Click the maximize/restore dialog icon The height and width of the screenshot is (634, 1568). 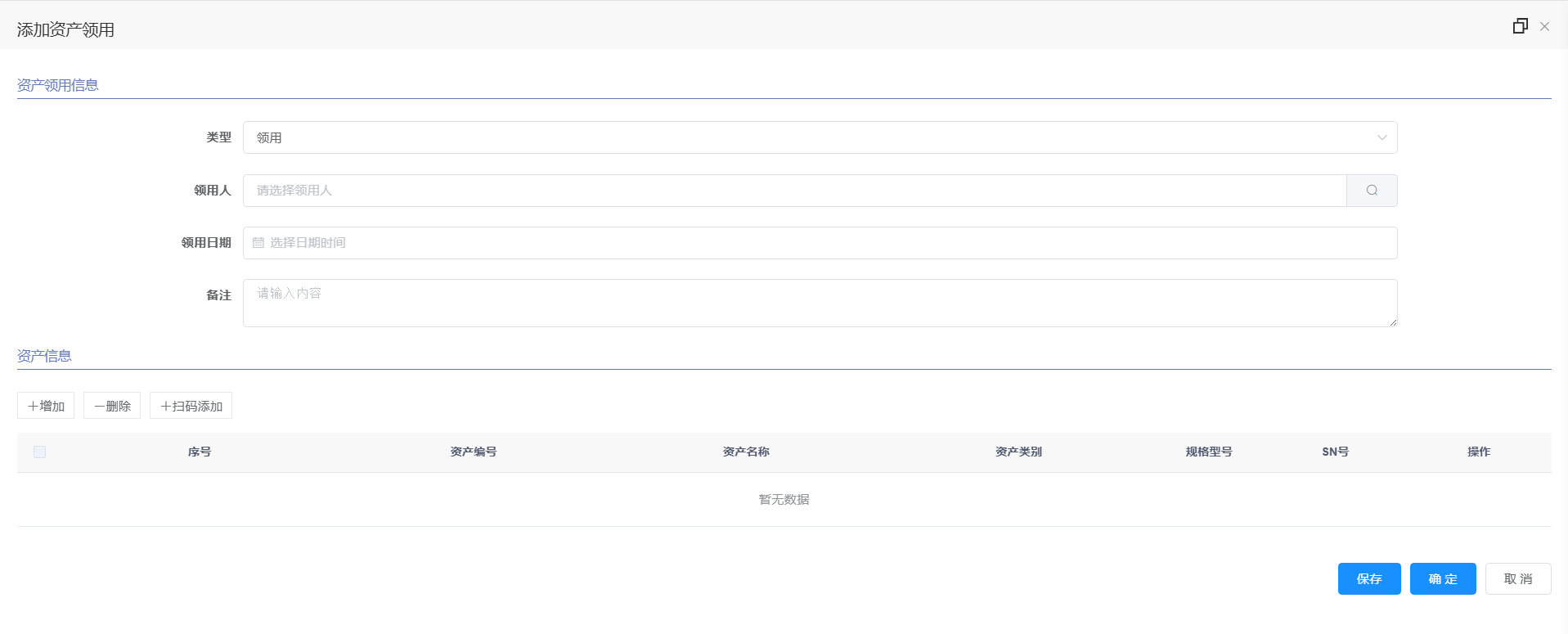coord(1520,26)
